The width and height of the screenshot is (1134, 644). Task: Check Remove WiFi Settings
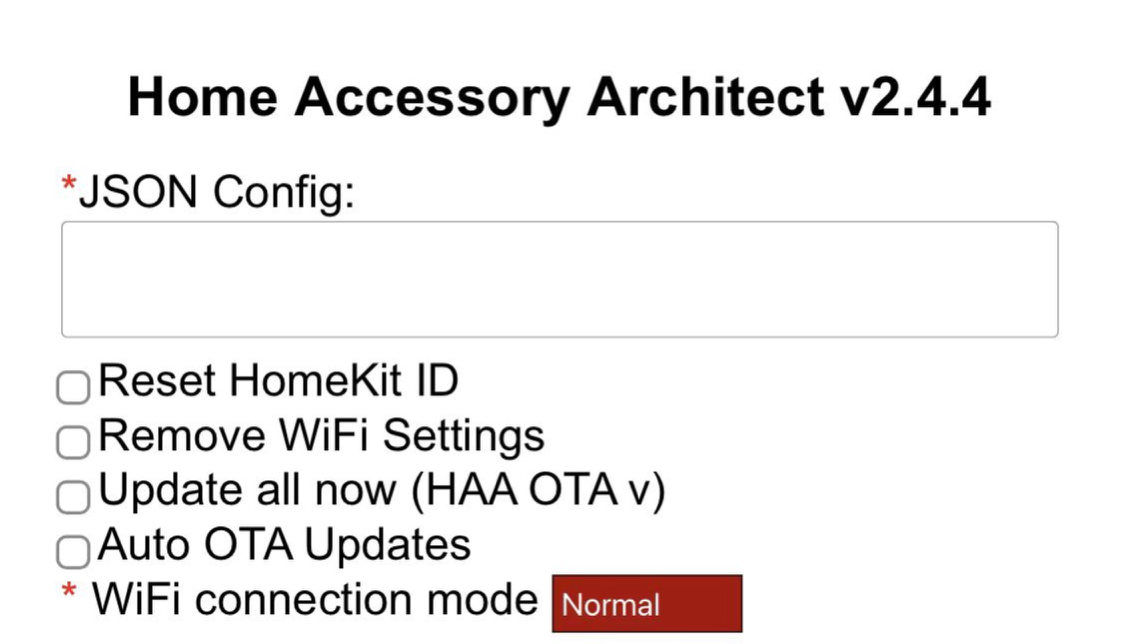(72, 441)
